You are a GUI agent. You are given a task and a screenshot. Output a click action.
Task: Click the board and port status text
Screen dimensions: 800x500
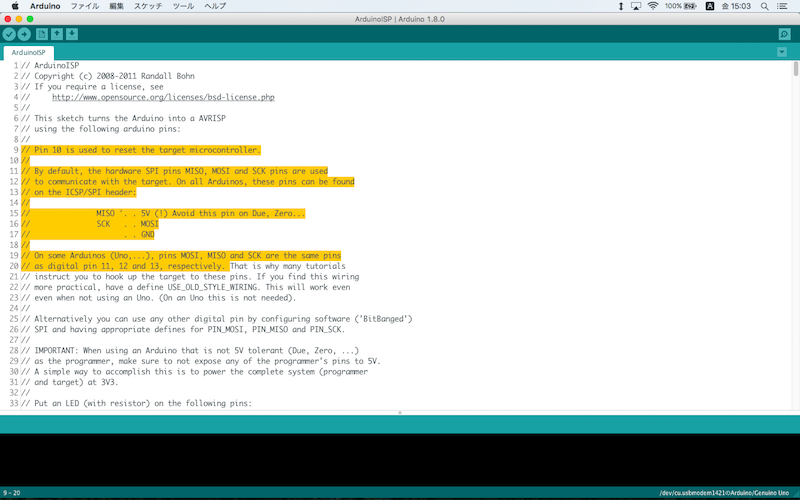(724, 493)
